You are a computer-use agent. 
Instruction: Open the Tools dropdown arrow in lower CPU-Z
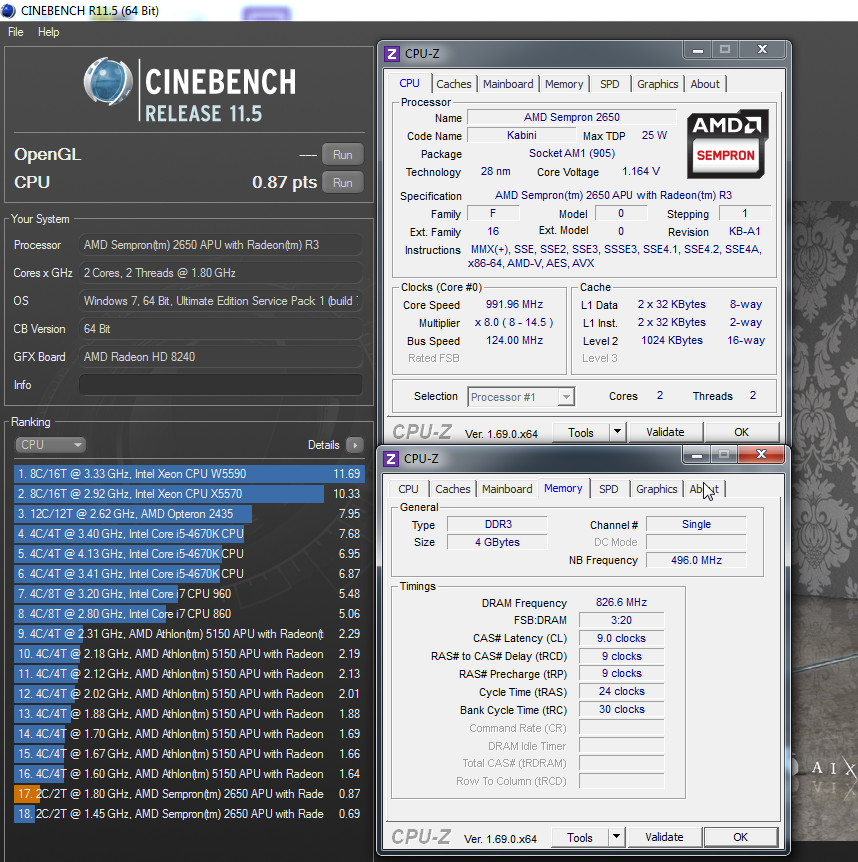pos(617,837)
